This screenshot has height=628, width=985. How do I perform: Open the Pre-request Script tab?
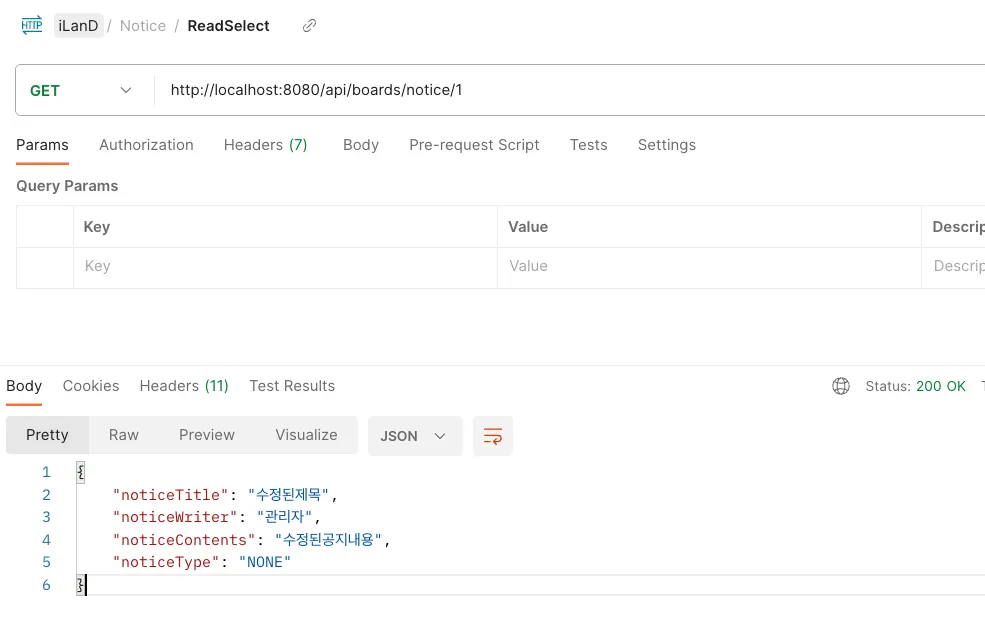[474, 145]
